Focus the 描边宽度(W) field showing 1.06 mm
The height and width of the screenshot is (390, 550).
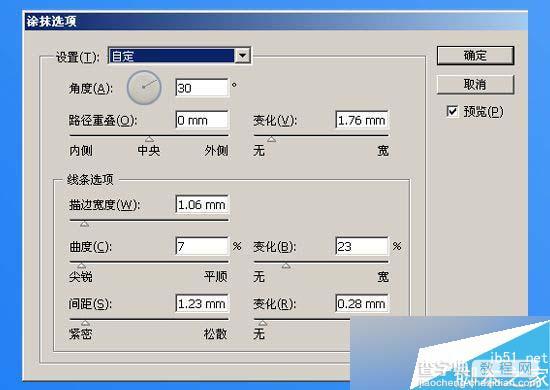click(202, 204)
